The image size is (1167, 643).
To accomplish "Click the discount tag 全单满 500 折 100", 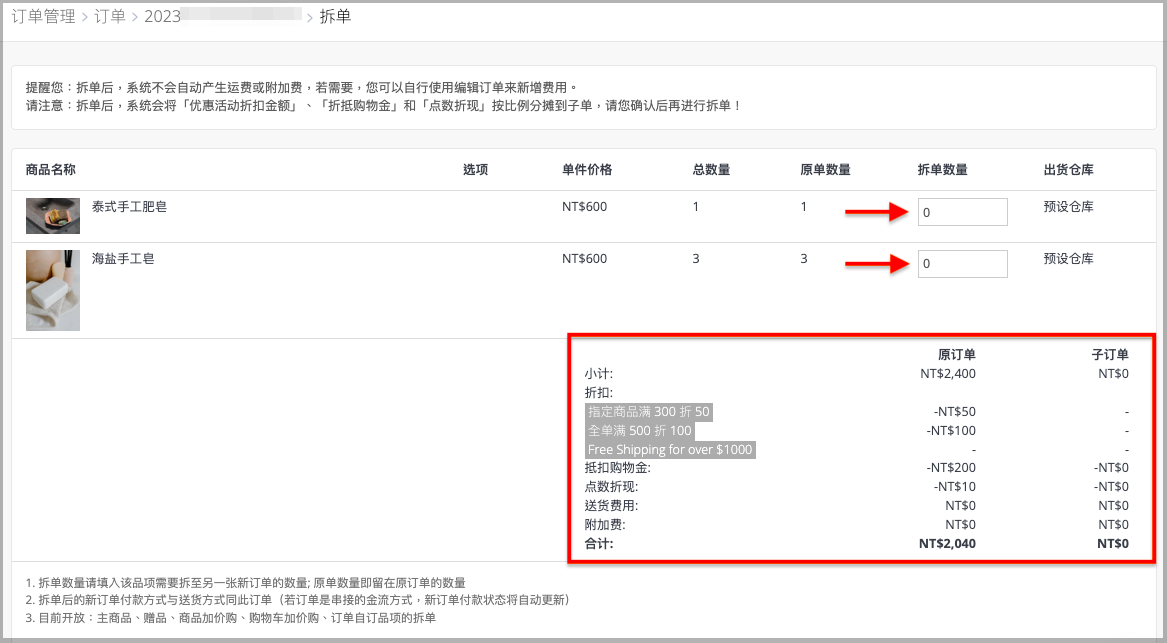I will (640, 431).
